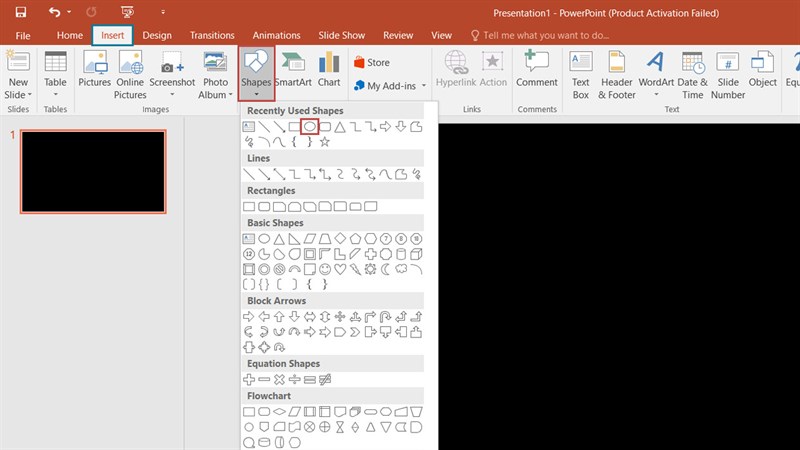Insert Pictures from the ribbon
The image size is (800, 450).
94,69
